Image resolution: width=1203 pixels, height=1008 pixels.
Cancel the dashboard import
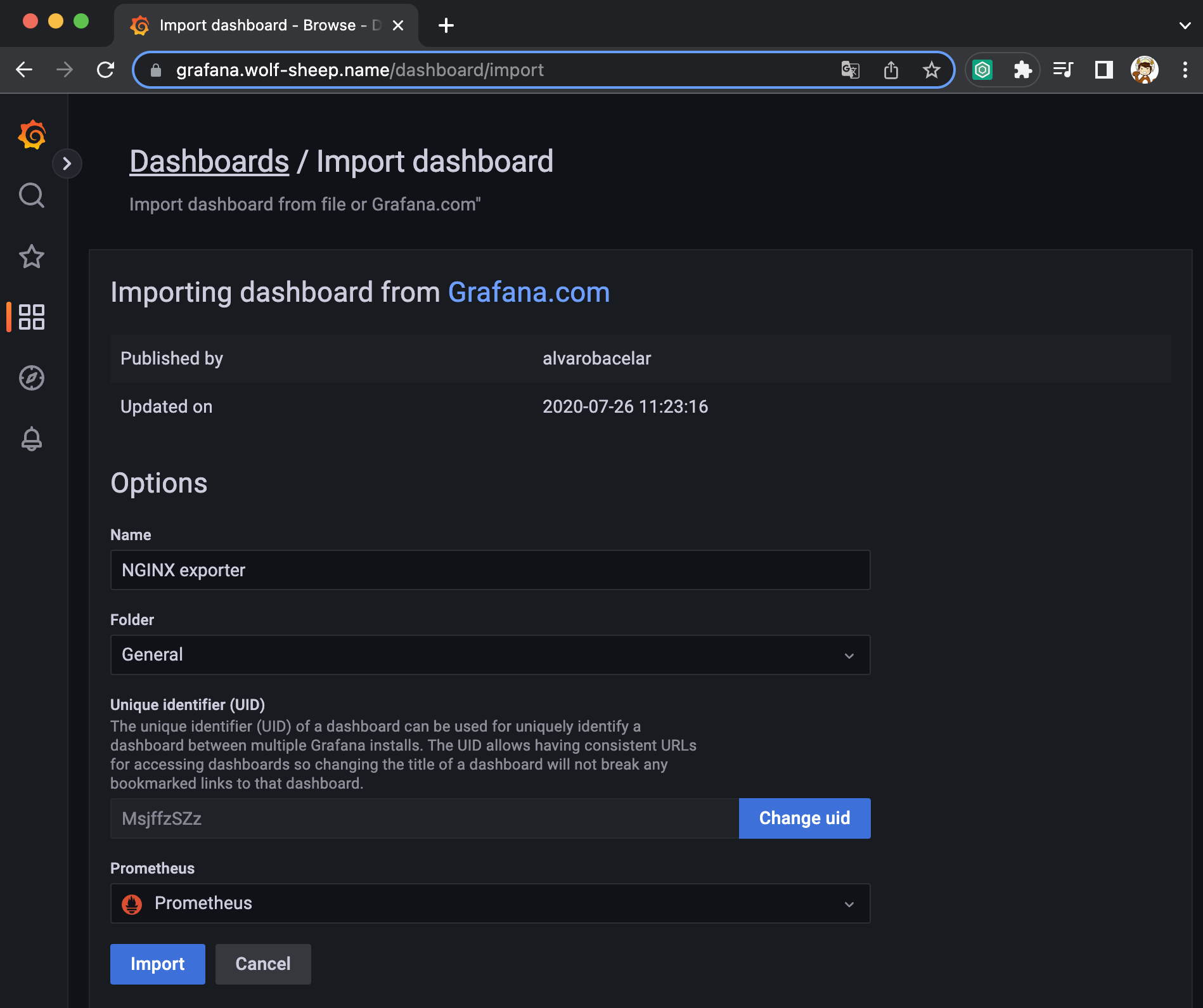tap(263, 964)
